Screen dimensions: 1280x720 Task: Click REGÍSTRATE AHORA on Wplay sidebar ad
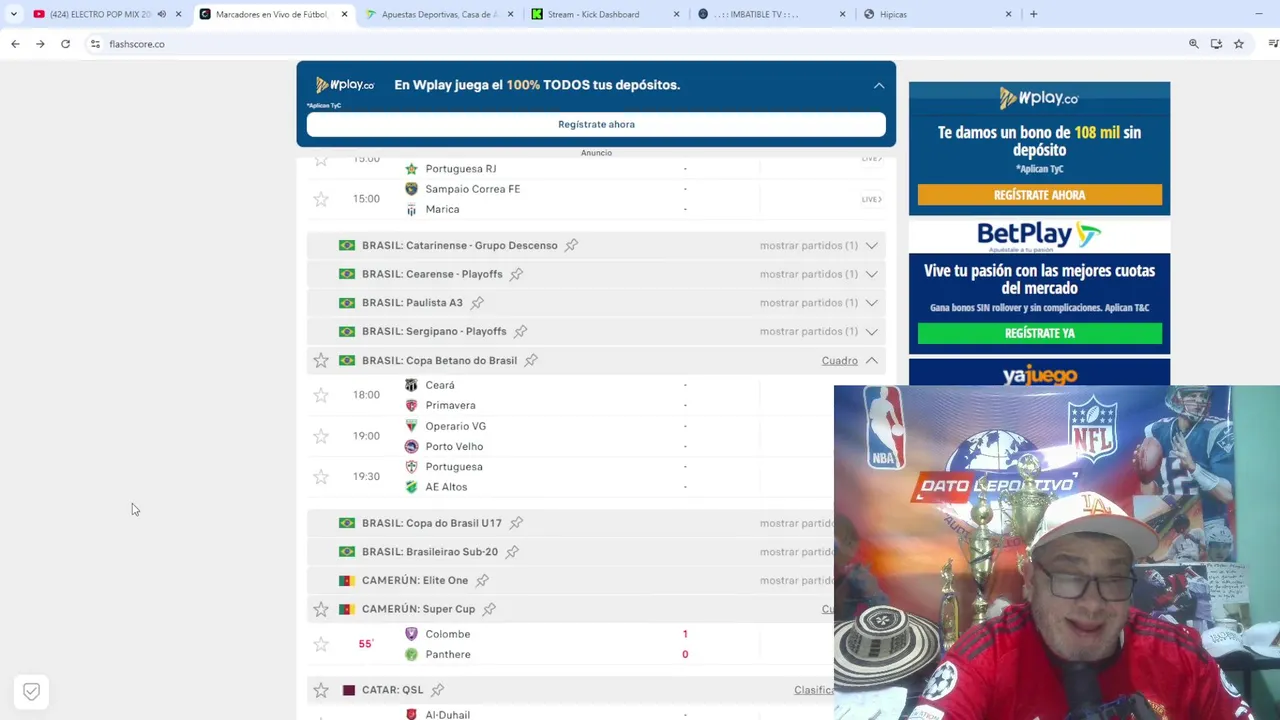click(x=1040, y=195)
